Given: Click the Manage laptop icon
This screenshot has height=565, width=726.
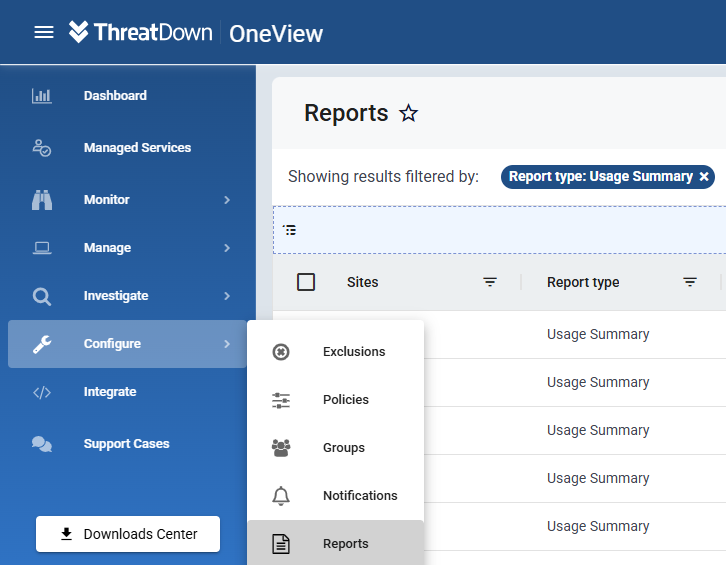Looking at the screenshot, I should (x=42, y=248).
